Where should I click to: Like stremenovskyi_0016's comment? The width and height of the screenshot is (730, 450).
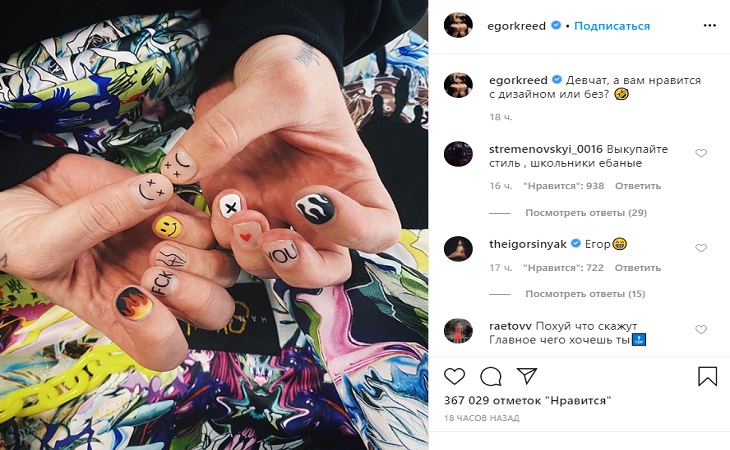click(701, 153)
